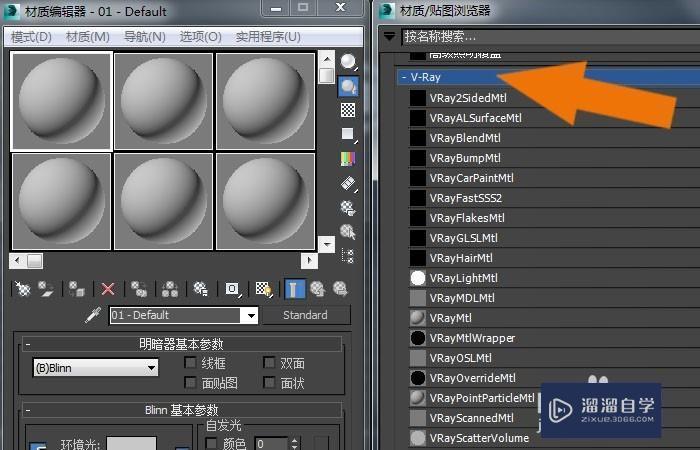700x450 pixels.
Task: Select VRayHairMtl in the list
Action: 555,258
